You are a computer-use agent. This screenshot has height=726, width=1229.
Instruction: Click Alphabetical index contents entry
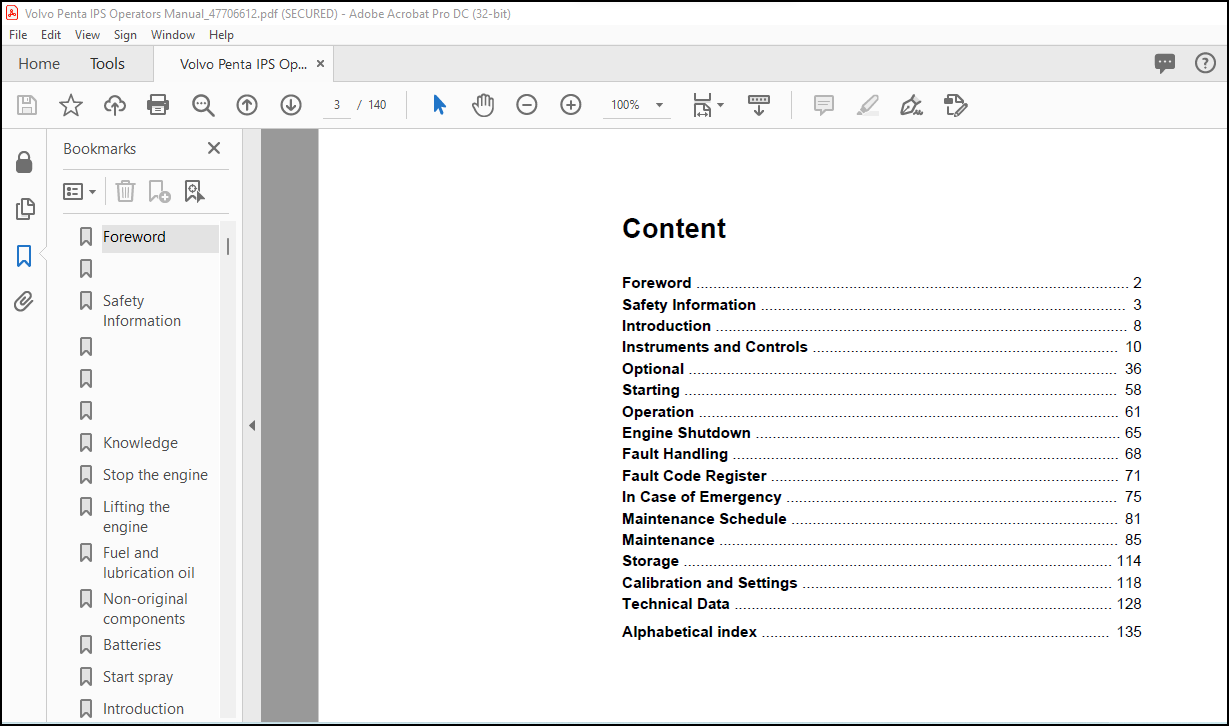(881, 632)
